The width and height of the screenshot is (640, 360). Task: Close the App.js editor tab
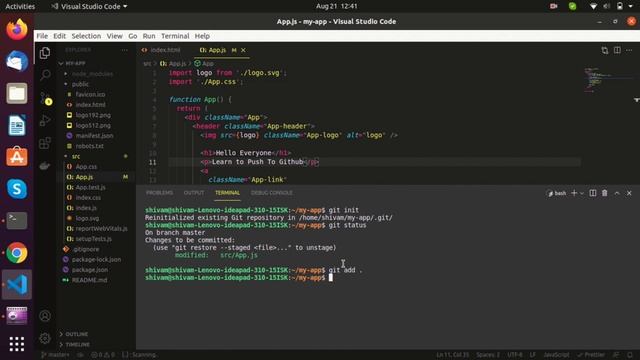pyautogui.click(x=243, y=50)
